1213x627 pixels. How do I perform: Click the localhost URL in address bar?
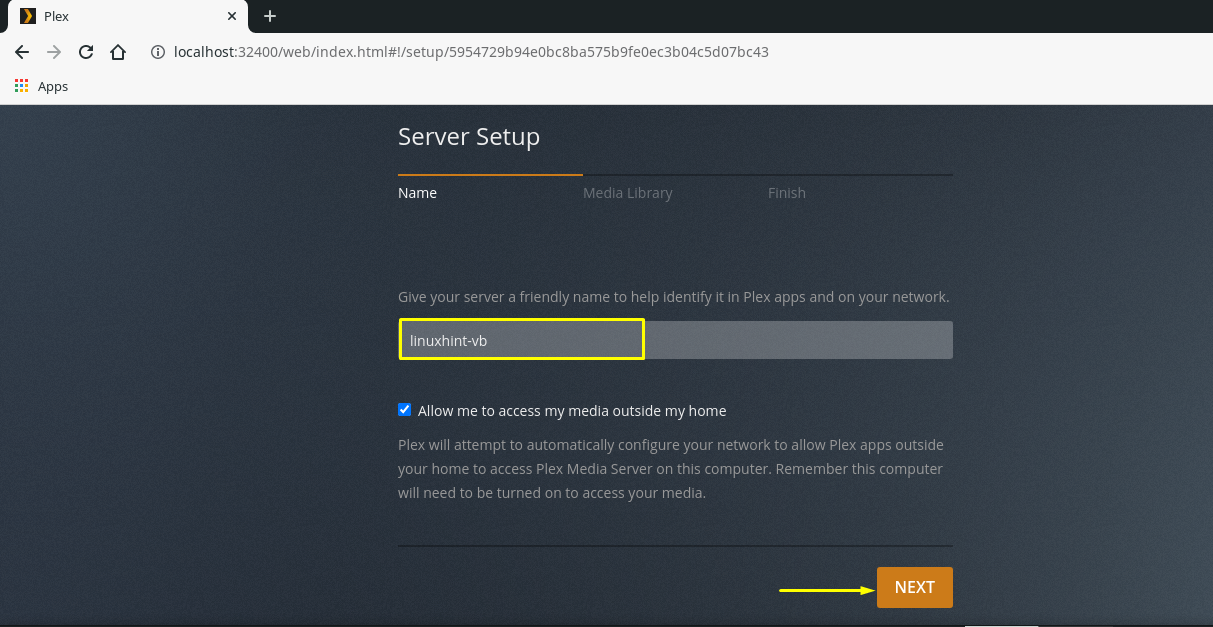(x=470, y=52)
